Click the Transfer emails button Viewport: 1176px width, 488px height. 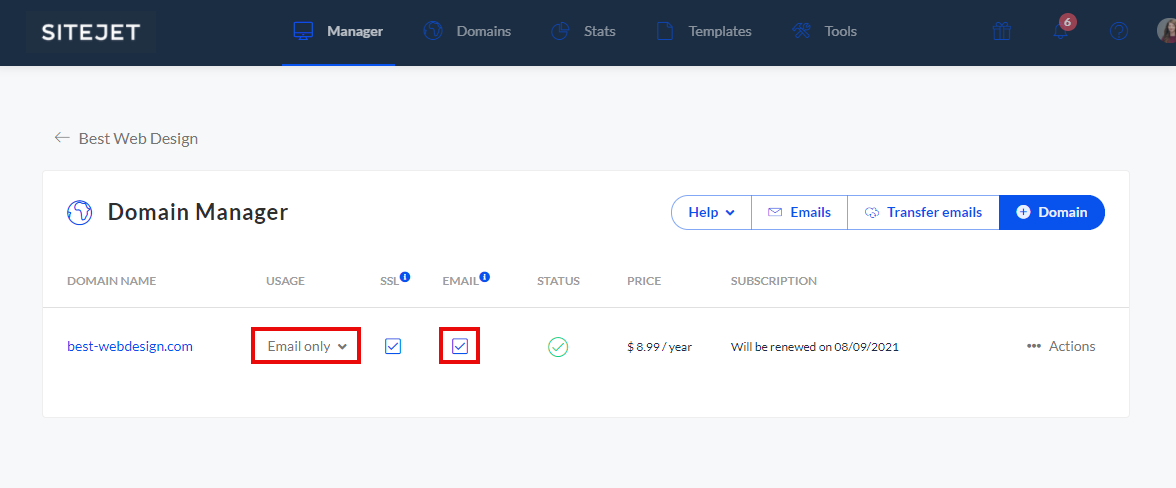[x=923, y=212]
